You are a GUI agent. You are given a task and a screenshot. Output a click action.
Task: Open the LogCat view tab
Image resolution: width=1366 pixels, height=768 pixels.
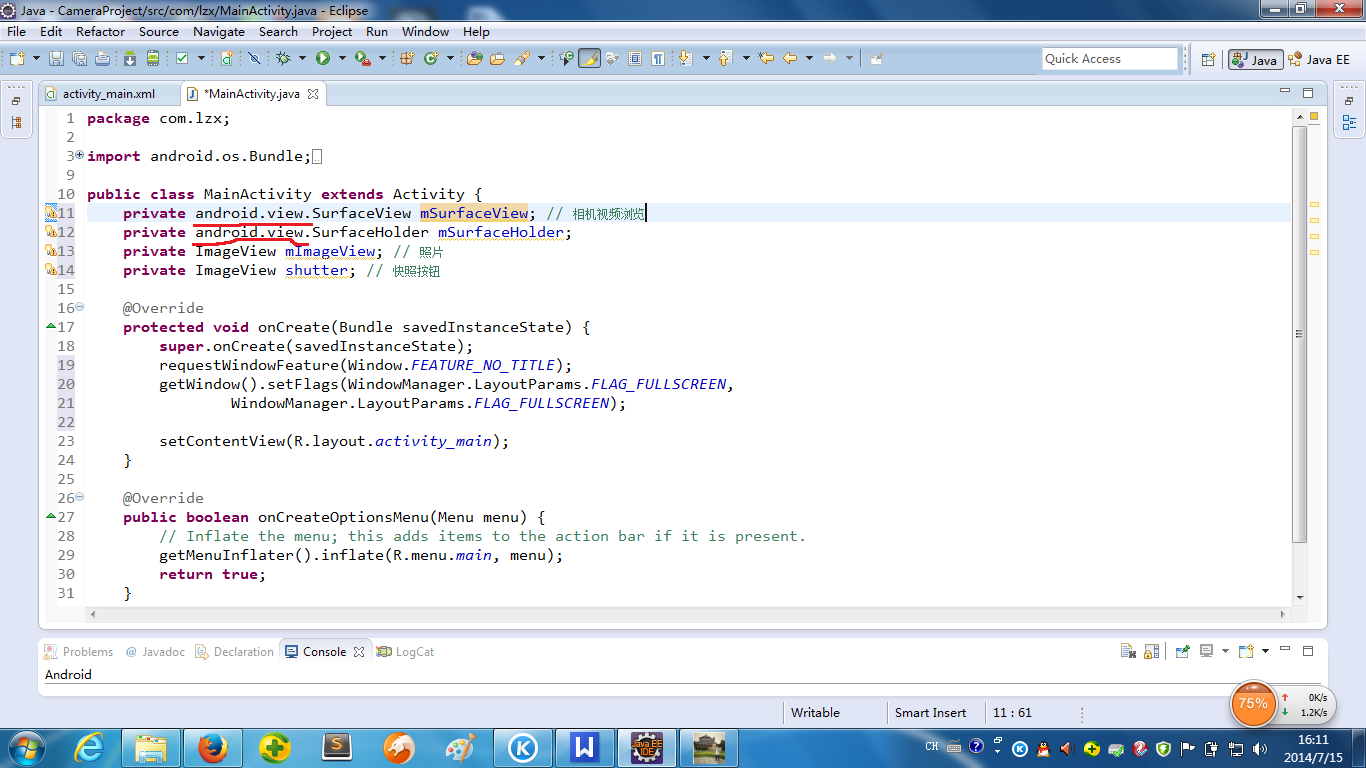click(414, 652)
